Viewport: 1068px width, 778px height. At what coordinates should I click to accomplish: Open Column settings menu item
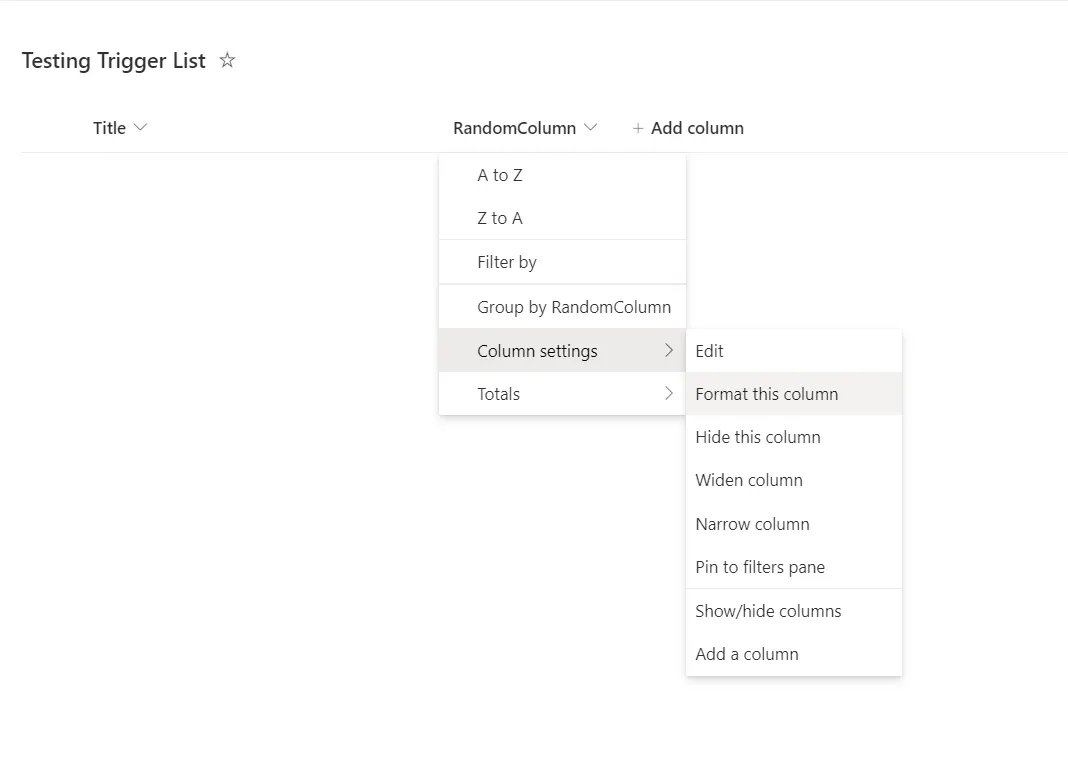pos(537,351)
